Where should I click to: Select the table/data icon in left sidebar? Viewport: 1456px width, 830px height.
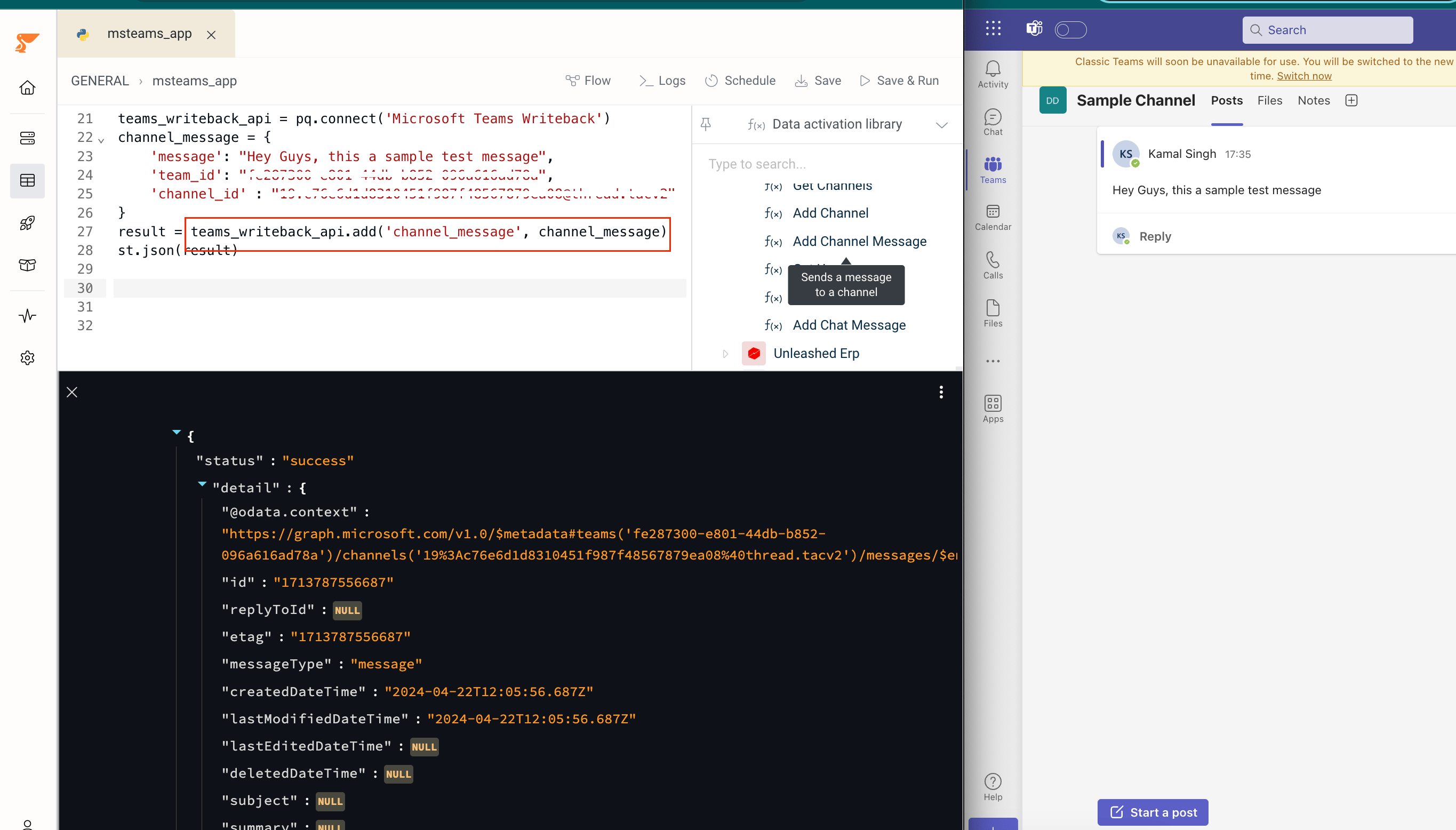27,181
